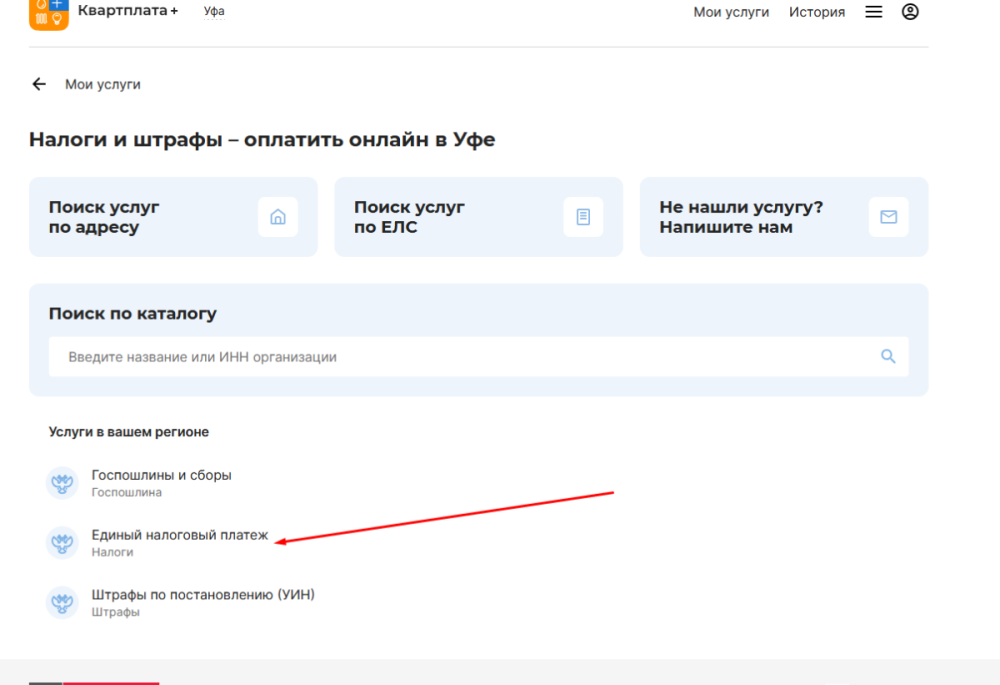Open the История page in the header
Image resolution: width=1000 pixels, height=685 pixels.
click(x=816, y=12)
